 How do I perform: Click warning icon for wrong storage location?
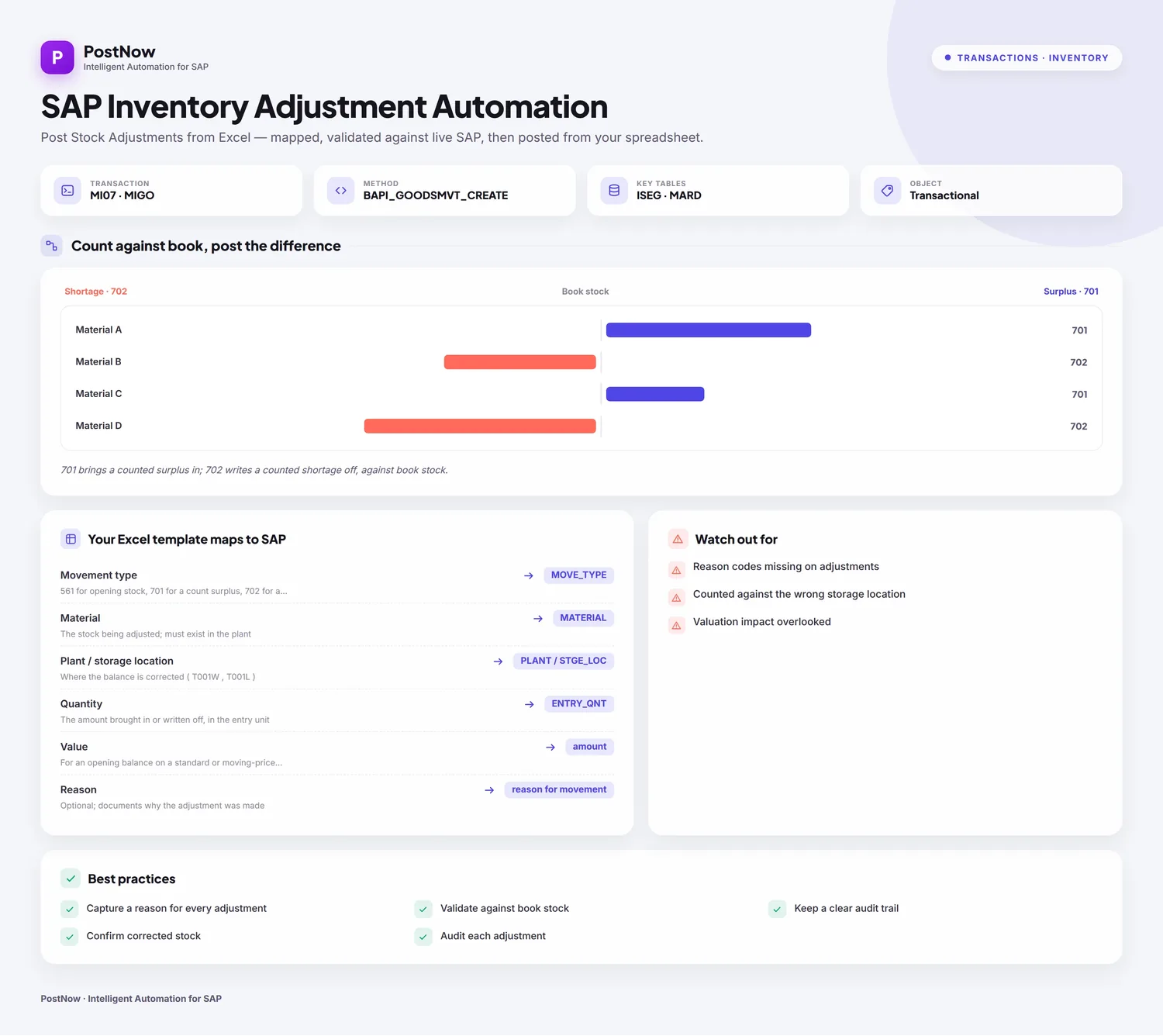coord(676,598)
